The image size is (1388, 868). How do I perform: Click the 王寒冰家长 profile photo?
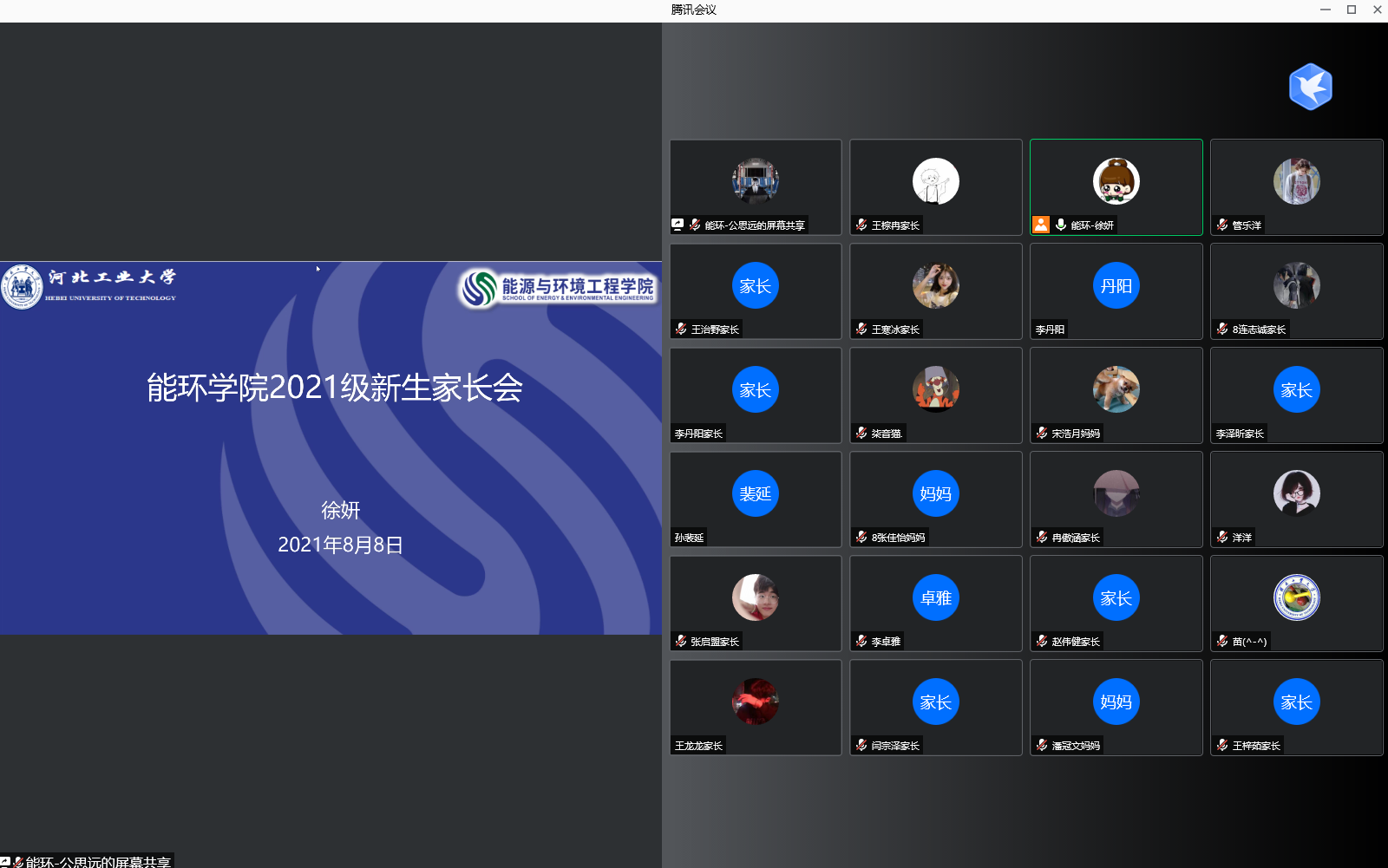(x=935, y=285)
